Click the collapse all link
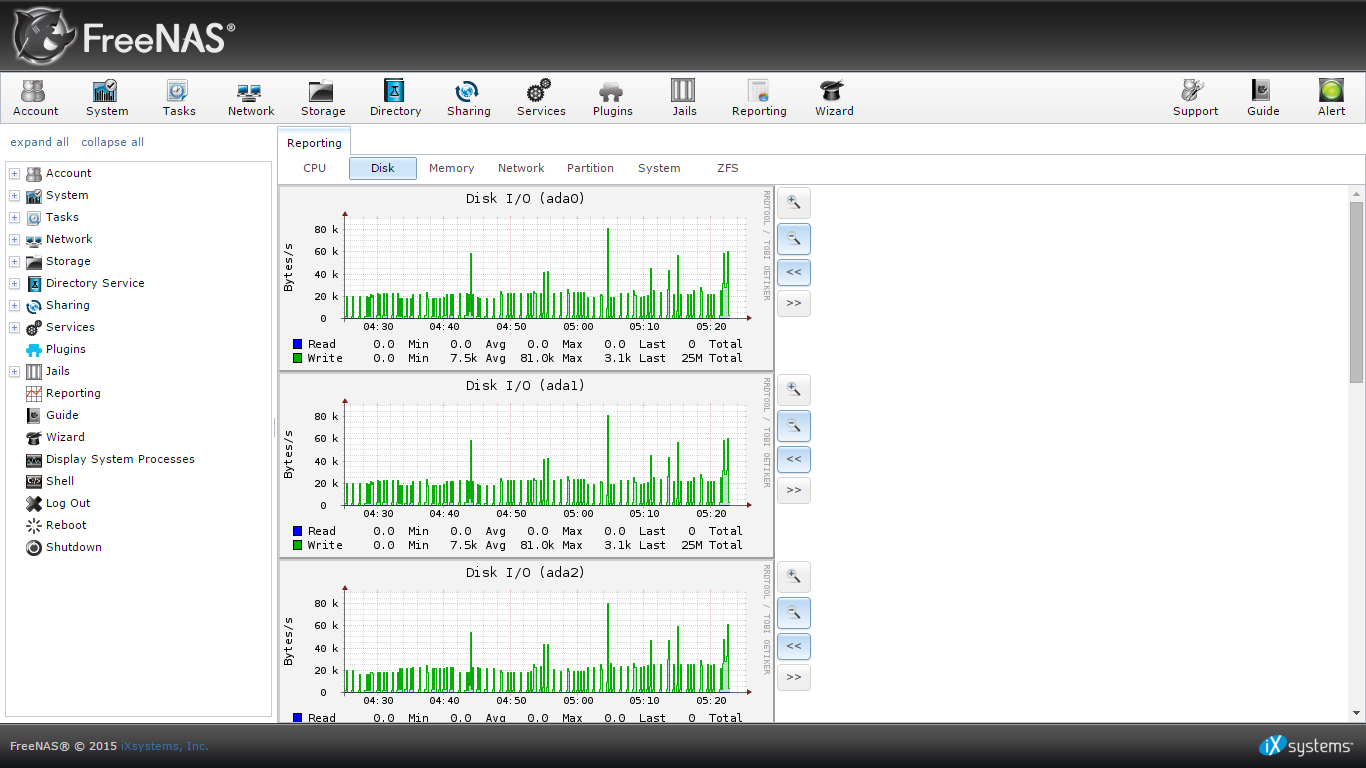Viewport: 1366px width, 768px height. click(112, 142)
